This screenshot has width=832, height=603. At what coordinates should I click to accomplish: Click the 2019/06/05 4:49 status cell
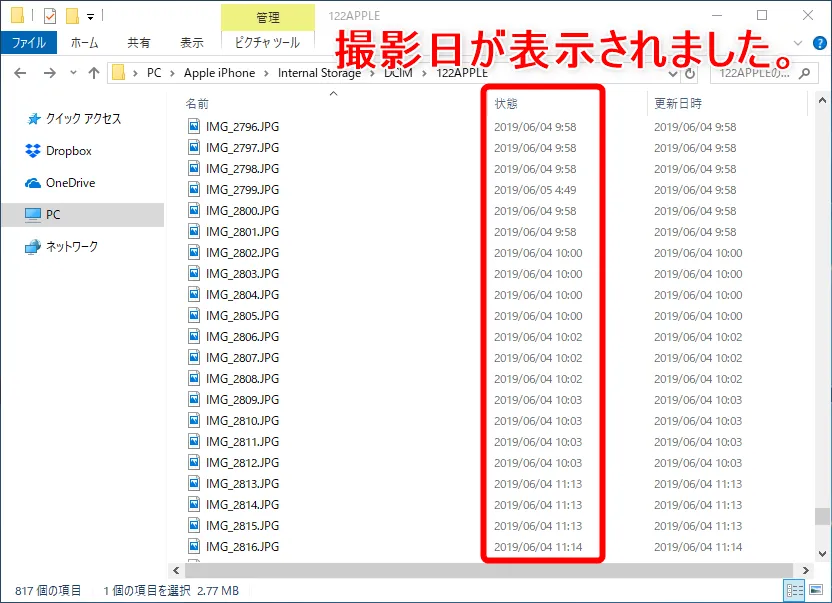pyautogui.click(x=535, y=190)
